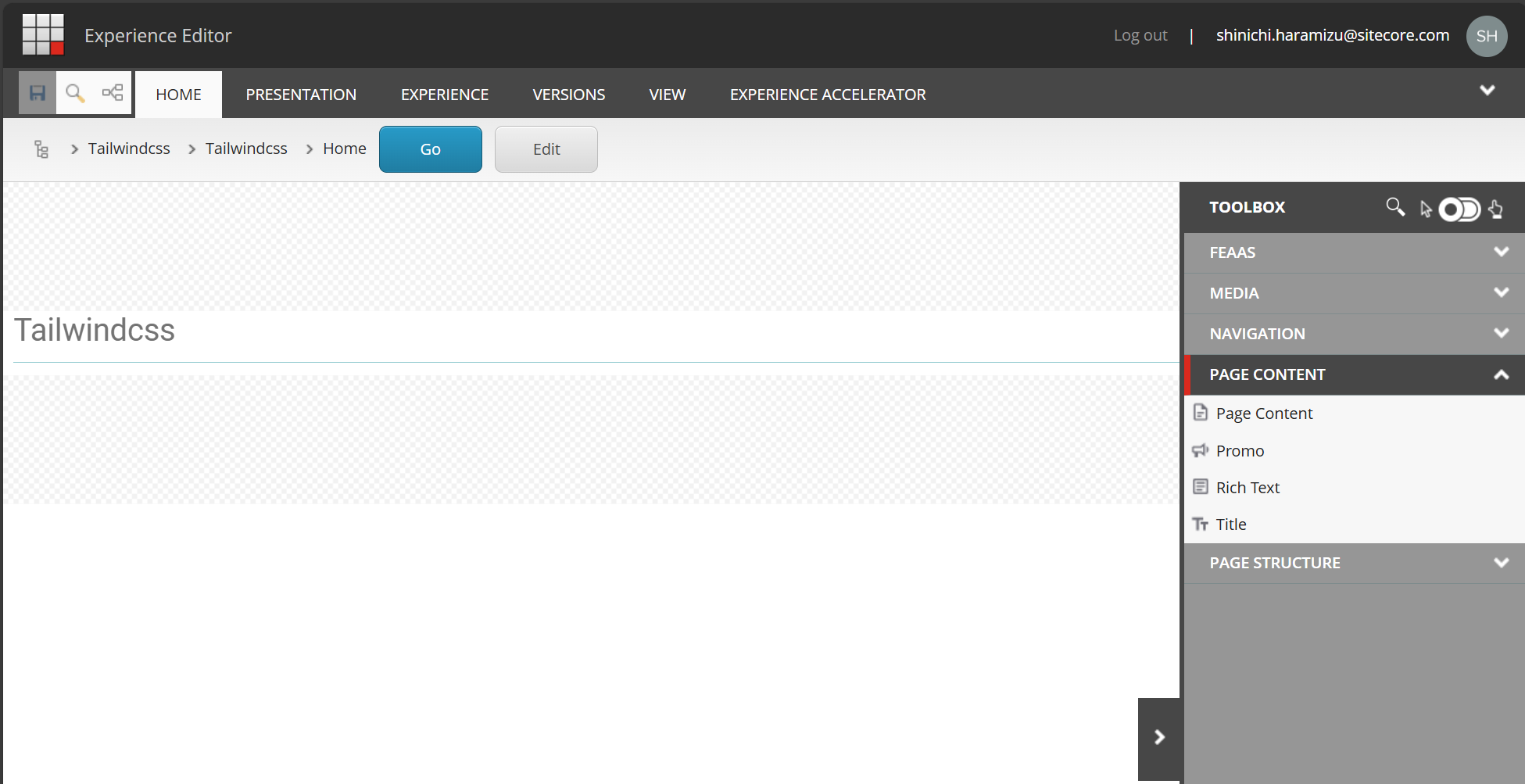Click the Toolbox hand drag icon

(1495, 209)
